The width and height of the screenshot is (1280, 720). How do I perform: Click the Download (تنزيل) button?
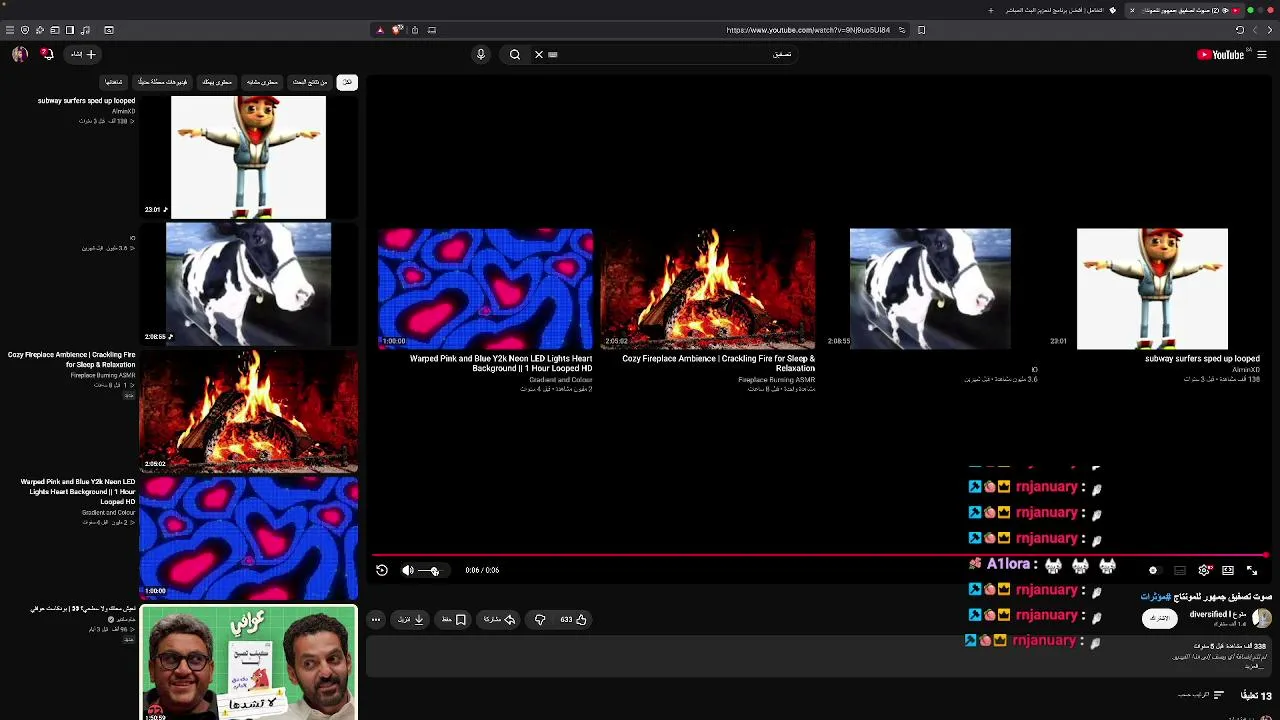411,619
